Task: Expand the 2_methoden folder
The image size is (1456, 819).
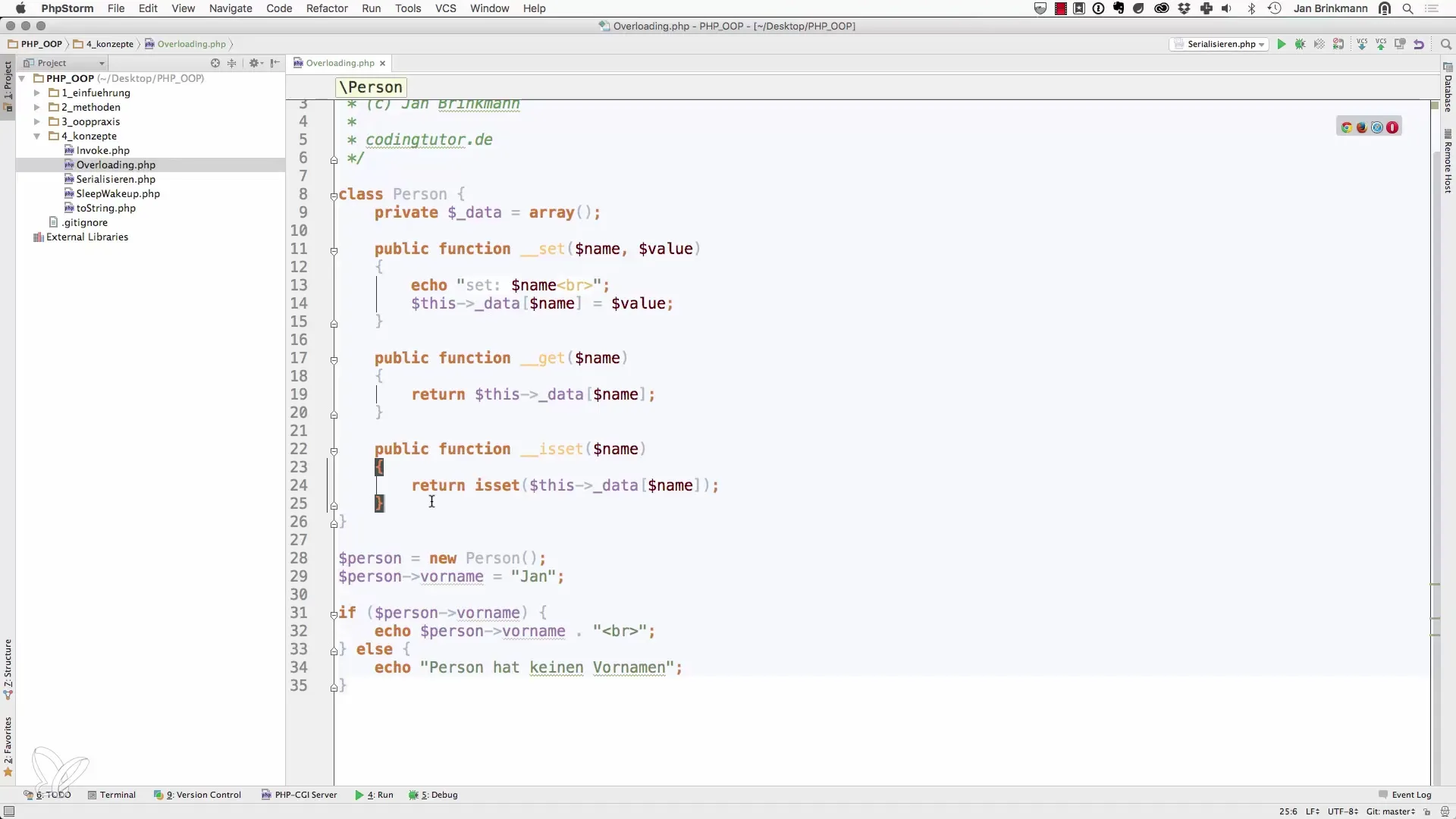Action: 37,107
